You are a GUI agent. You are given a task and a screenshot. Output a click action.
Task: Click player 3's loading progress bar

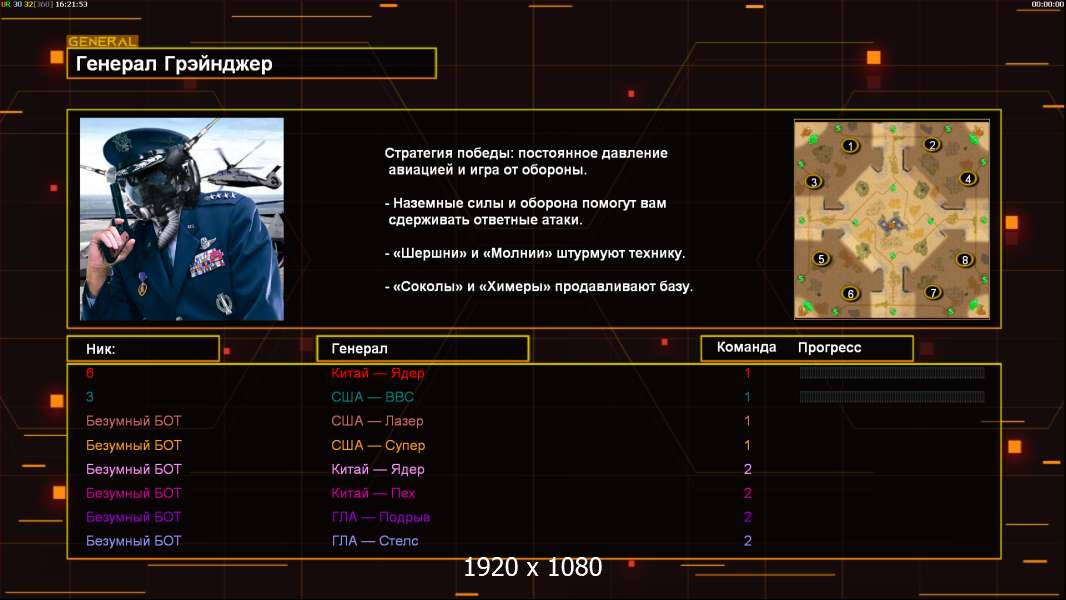click(892, 396)
